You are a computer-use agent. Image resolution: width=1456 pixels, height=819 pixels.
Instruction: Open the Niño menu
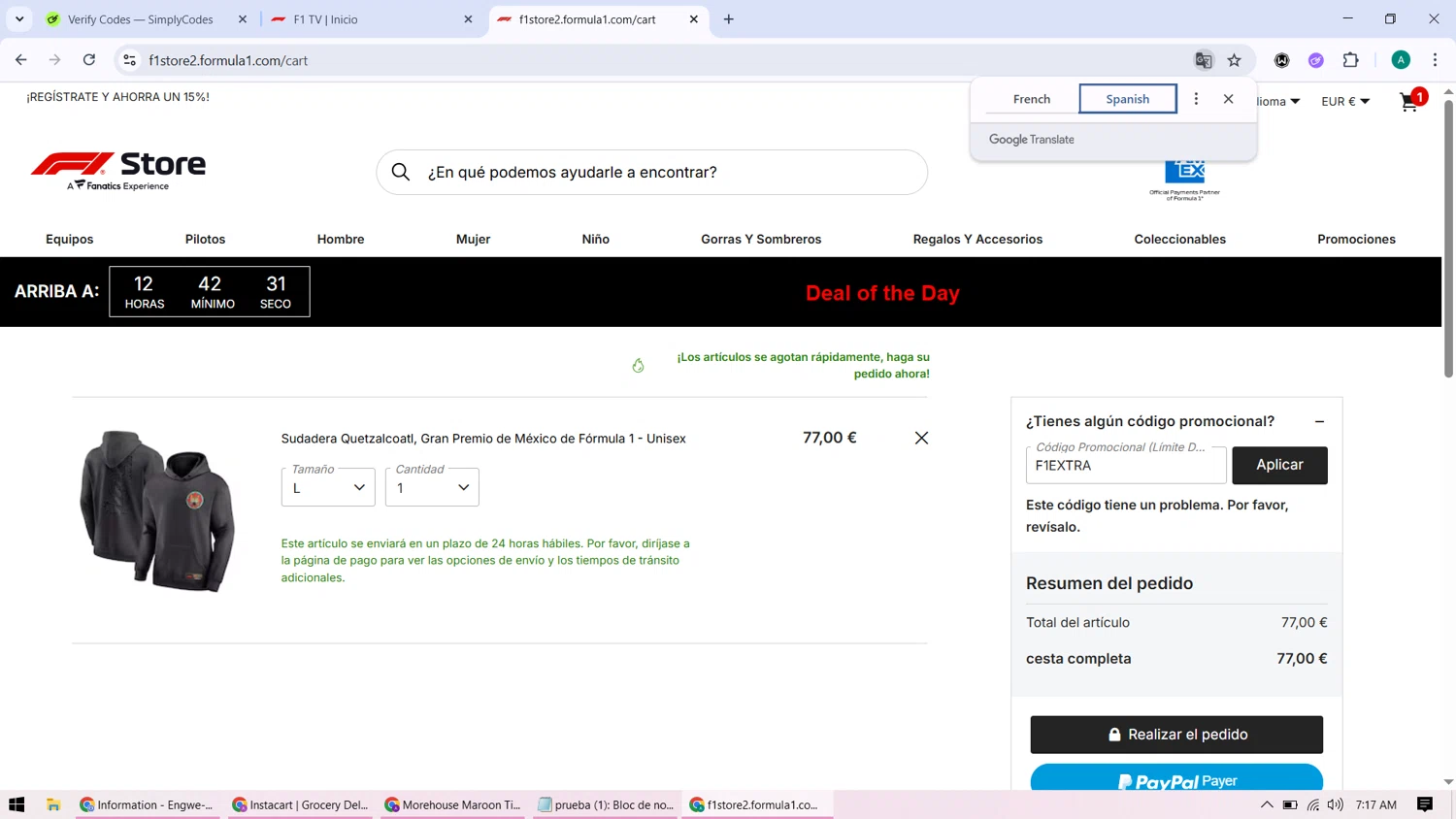click(596, 239)
